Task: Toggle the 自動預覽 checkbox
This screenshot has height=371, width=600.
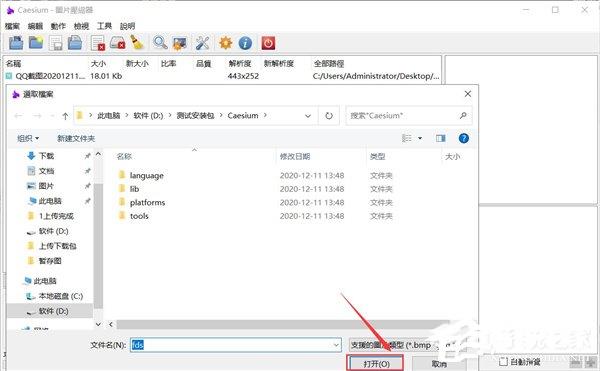Action: pos(504,361)
